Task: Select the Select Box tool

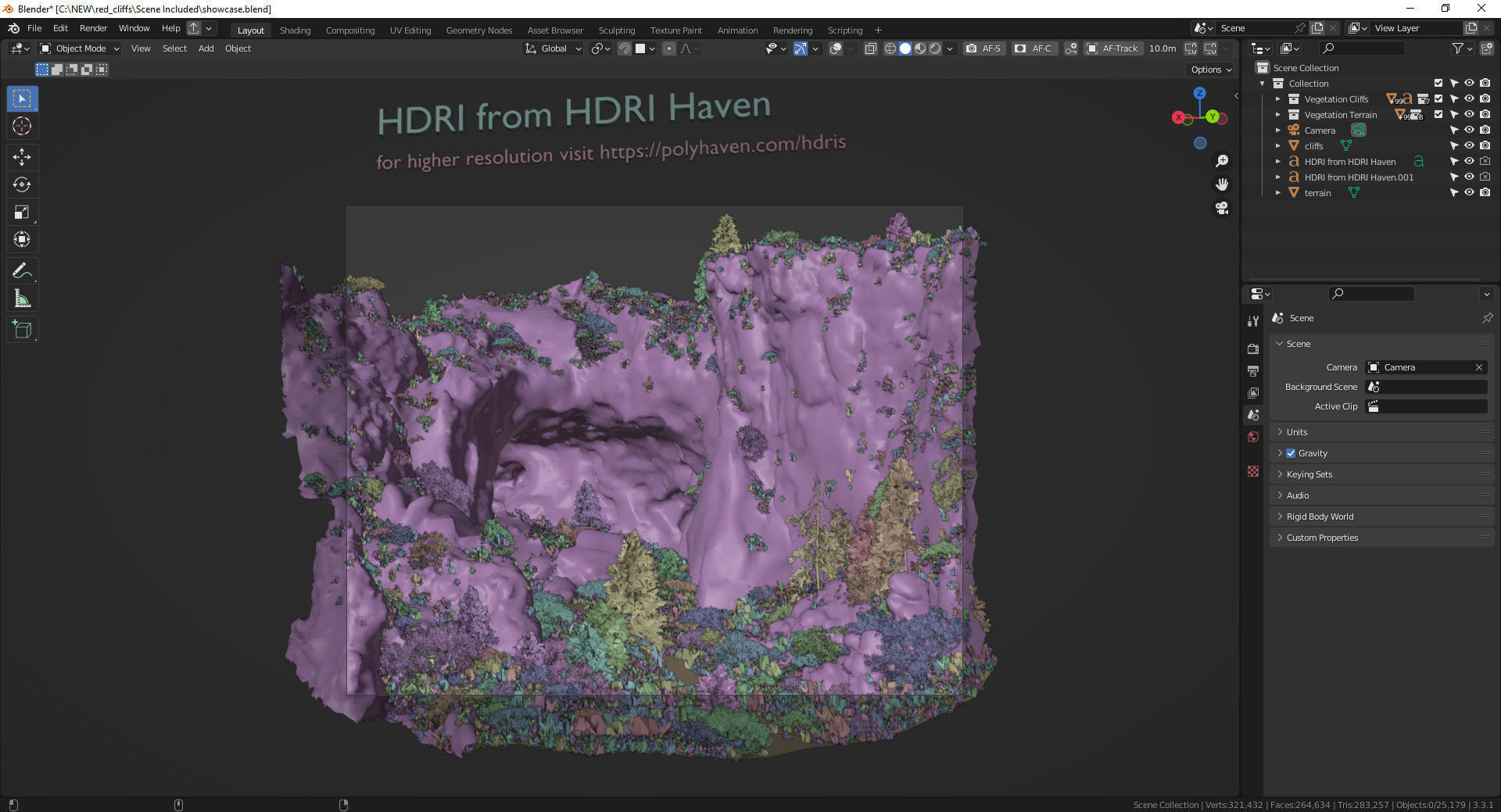Action: 22,98
